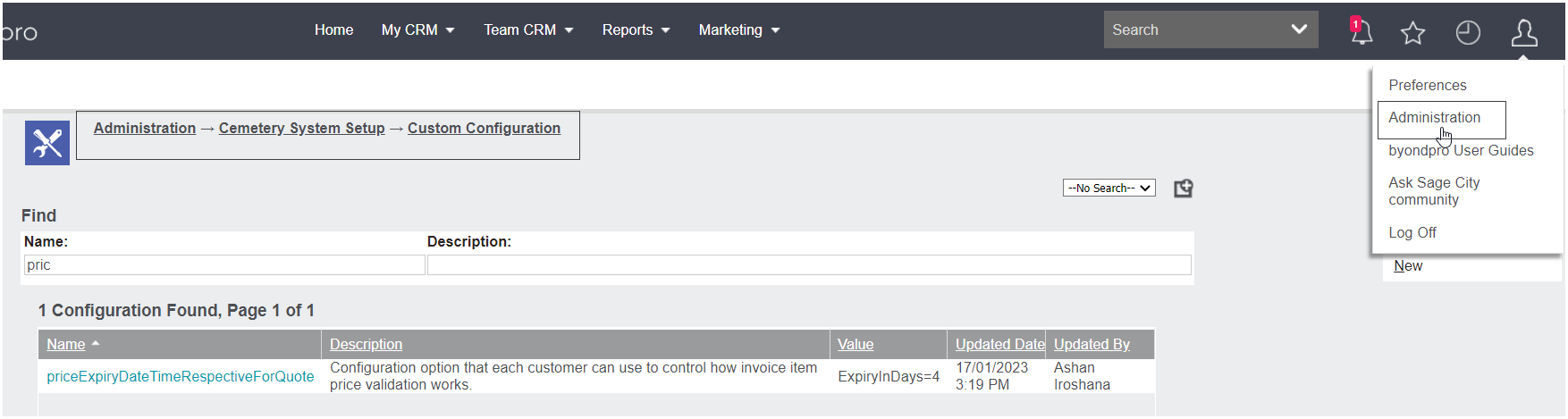The width and height of the screenshot is (1568, 419).
Task: Sort by the Updated By column
Action: [1092, 344]
